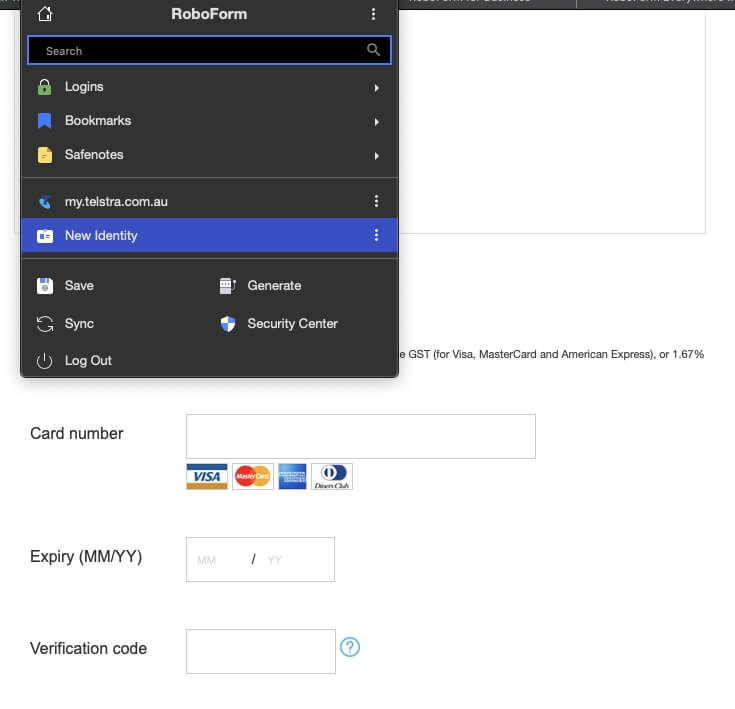
Task: Choose Sync in RoboForm menu
Action: (x=79, y=324)
